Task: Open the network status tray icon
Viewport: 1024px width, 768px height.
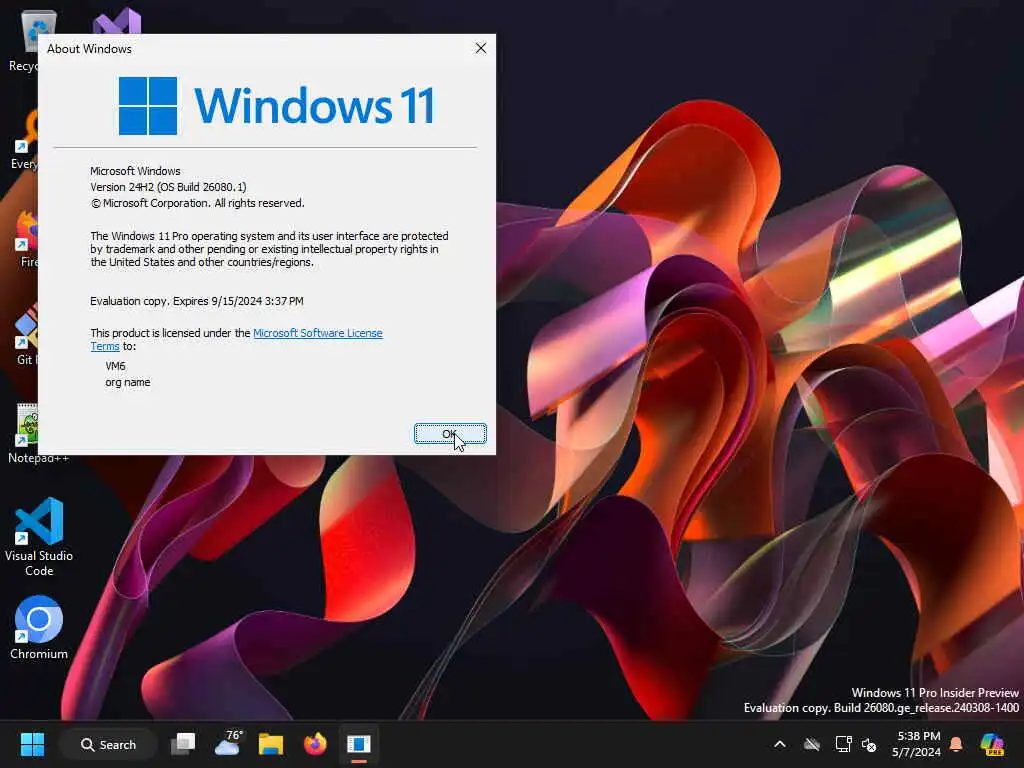Action: click(843, 744)
